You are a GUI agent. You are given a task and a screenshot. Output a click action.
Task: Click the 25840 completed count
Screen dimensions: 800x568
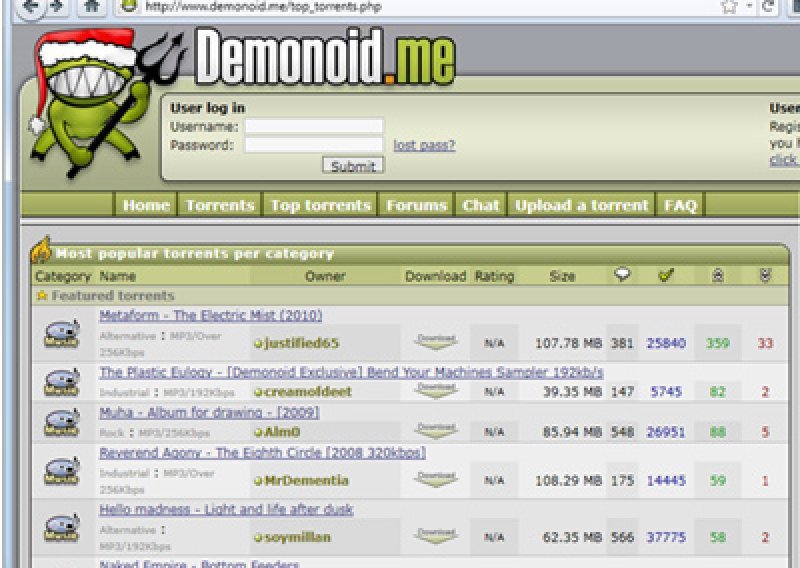[x=666, y=343]
